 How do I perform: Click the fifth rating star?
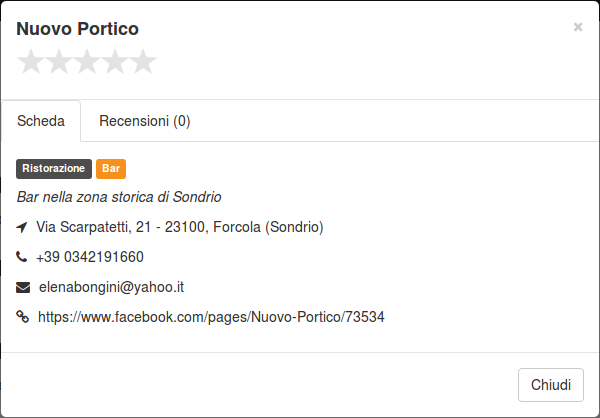tap(143, 62)
